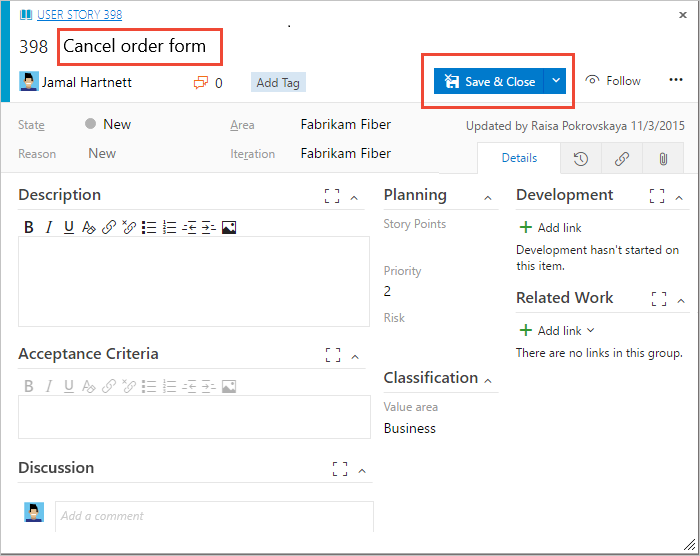Add a bulleted list in Description

point(149,227)
